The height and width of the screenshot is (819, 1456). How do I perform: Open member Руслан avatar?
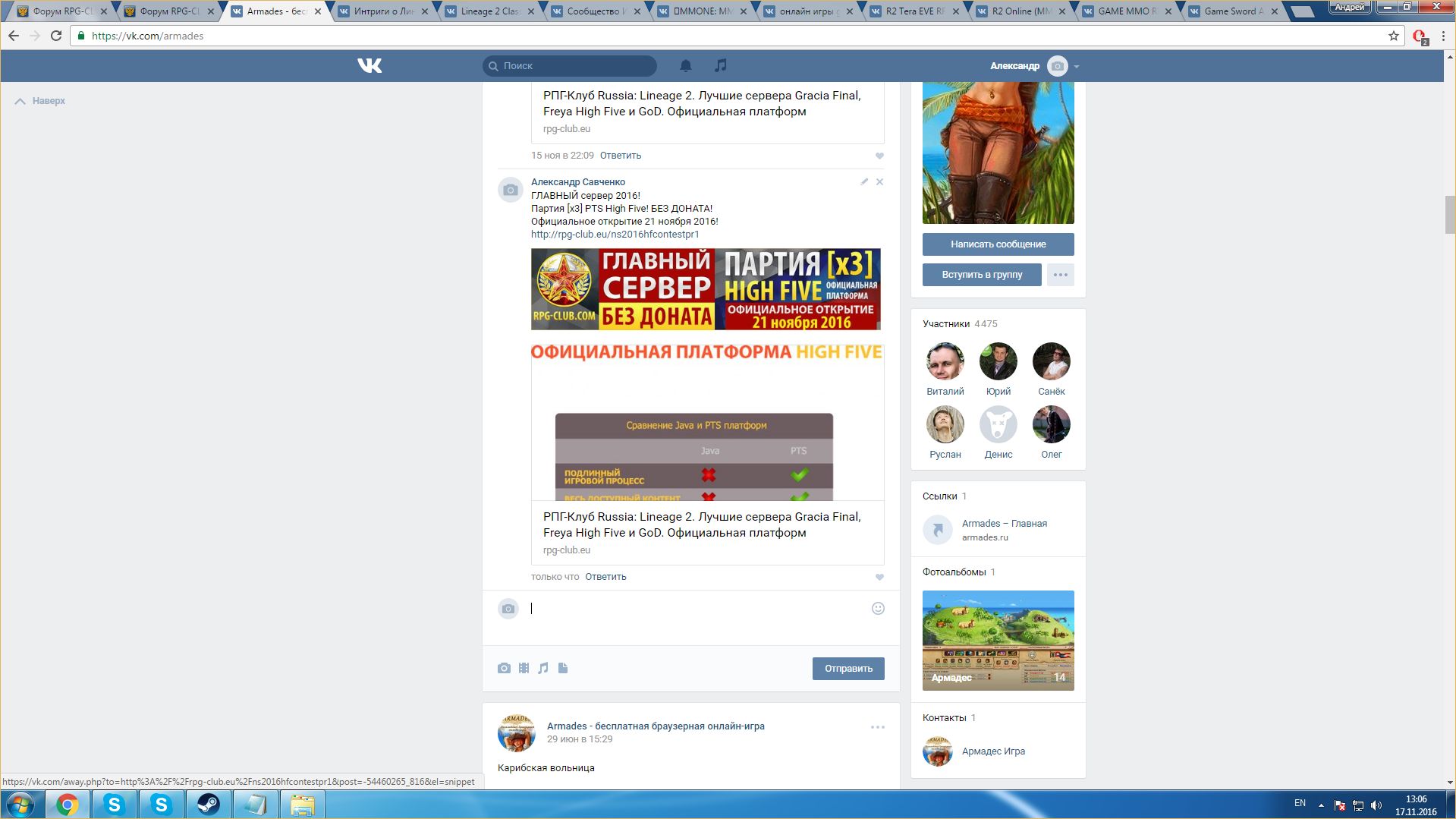945,424
